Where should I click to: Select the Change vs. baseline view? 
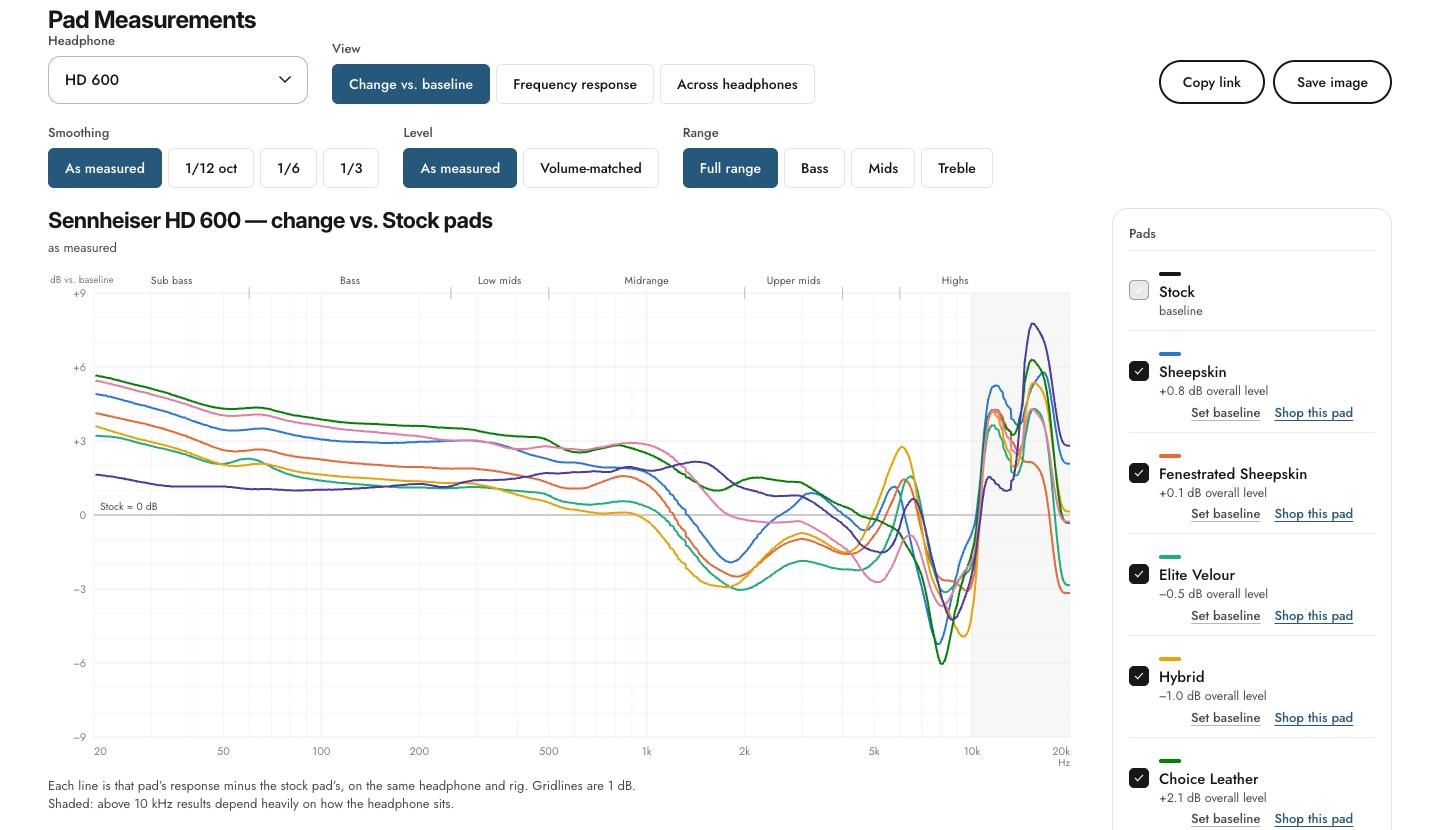coord(411,84)
